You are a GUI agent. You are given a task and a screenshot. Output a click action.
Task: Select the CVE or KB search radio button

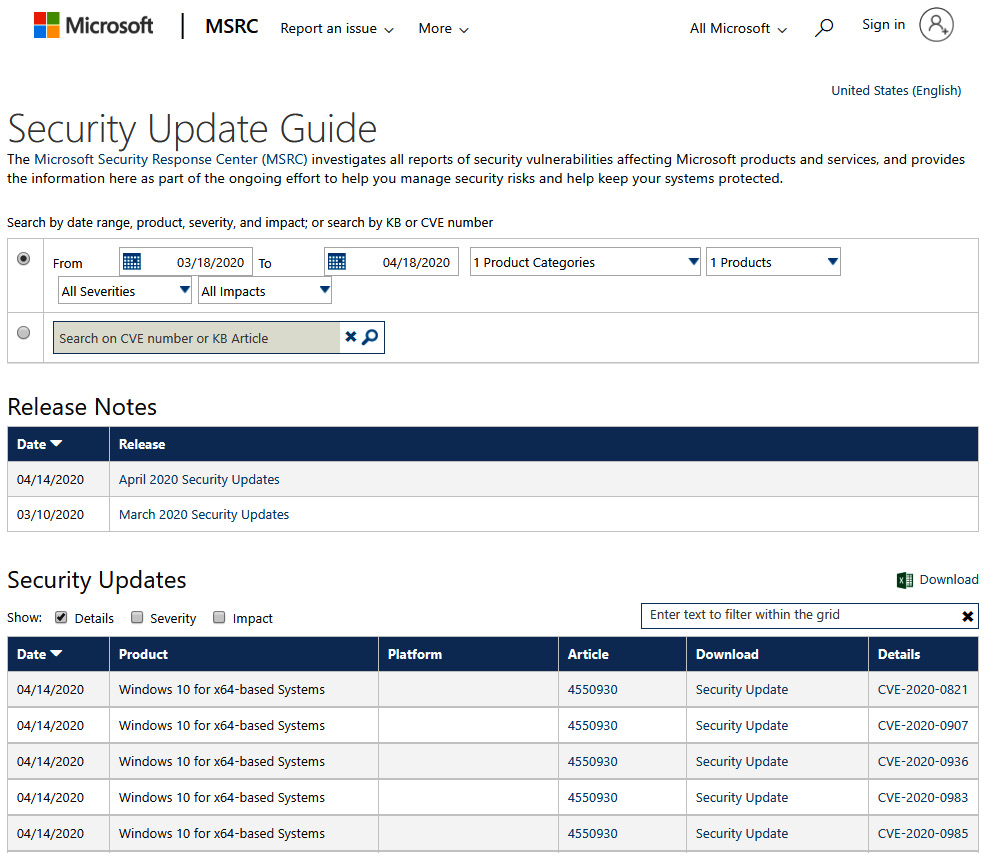[x=24, y=333]
